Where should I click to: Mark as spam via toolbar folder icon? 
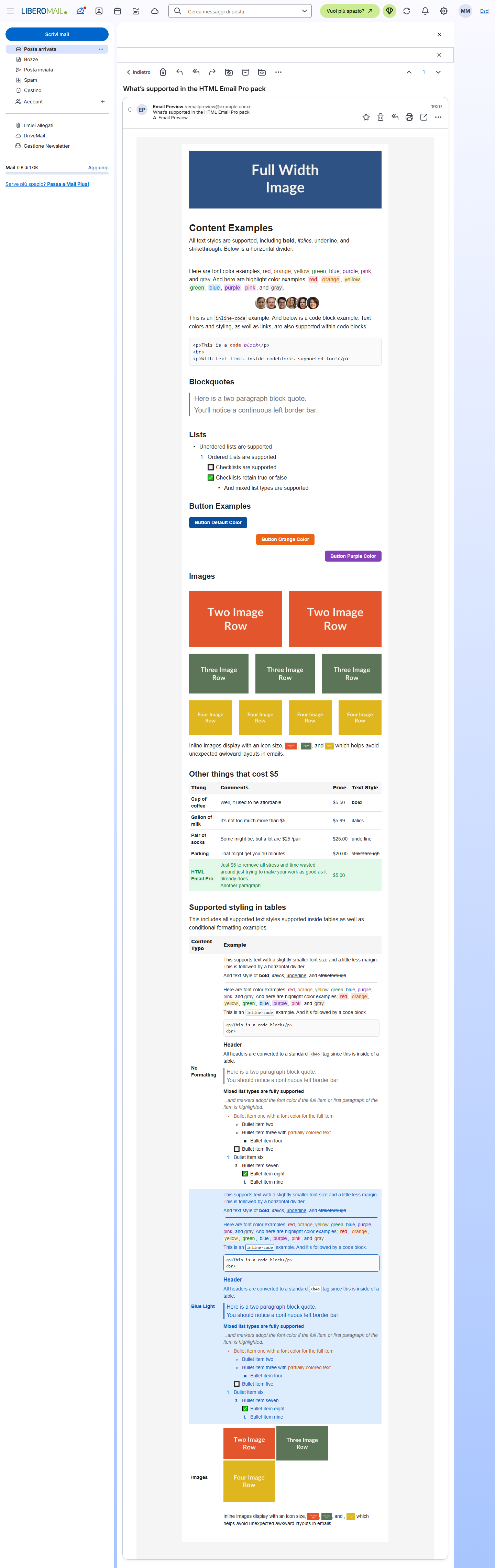click(x=229, y=72)
